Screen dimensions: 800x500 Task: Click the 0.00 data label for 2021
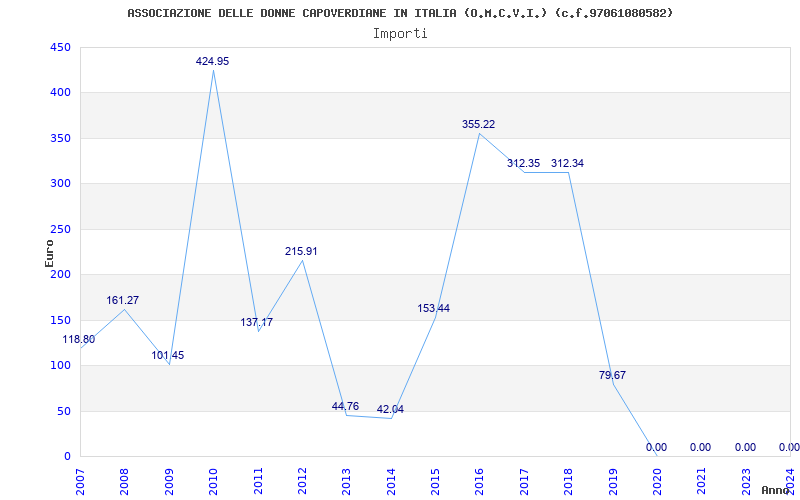pyautogui.click(x=701, y=447)
